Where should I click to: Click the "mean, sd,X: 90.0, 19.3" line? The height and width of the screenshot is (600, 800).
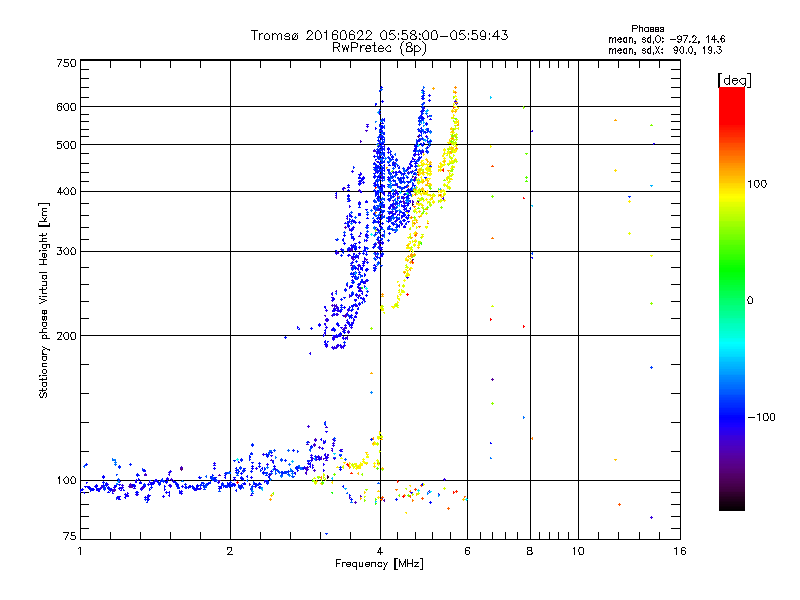click(x=665, y=50)
